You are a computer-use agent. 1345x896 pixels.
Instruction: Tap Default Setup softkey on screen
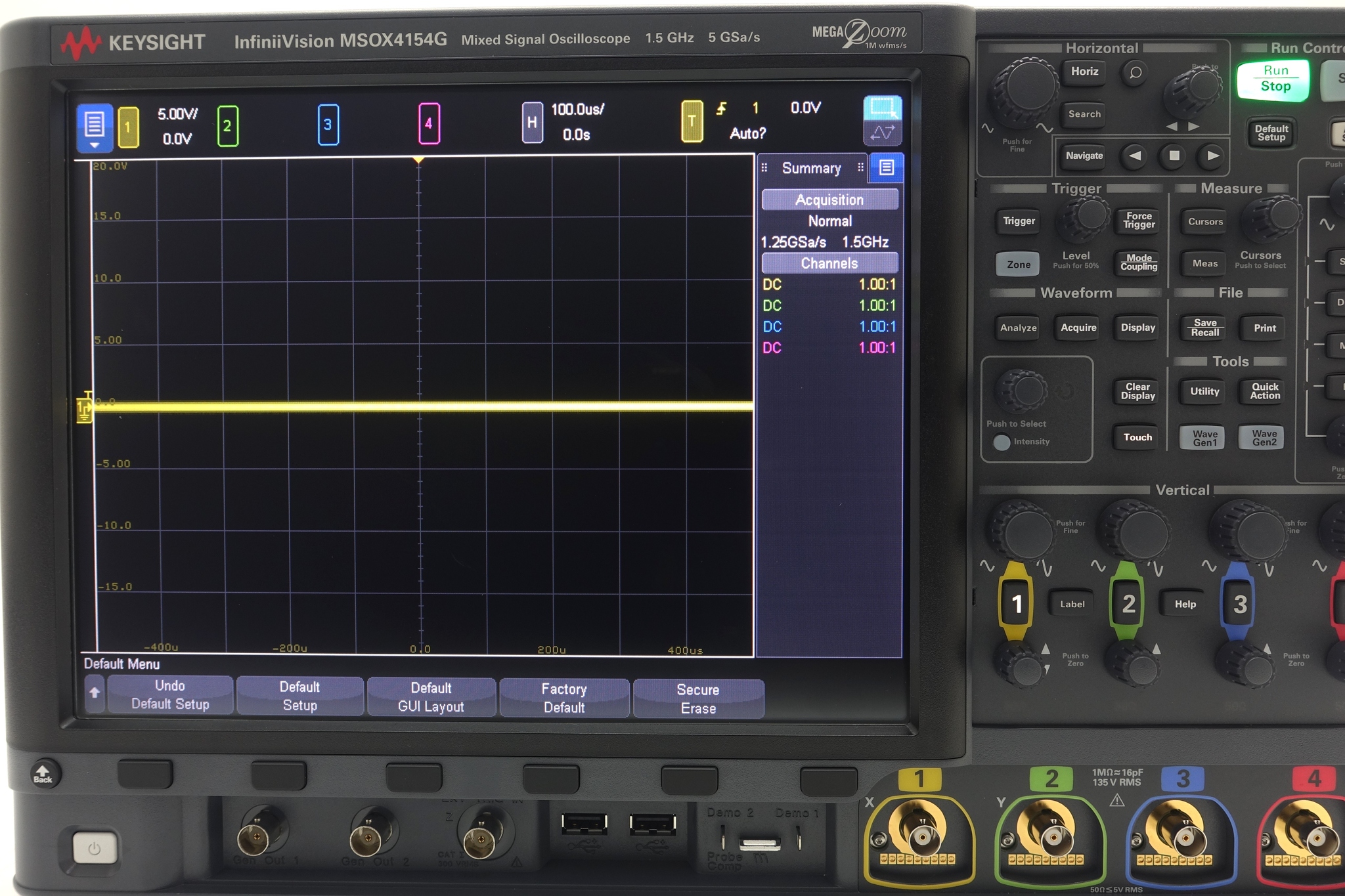299,696
